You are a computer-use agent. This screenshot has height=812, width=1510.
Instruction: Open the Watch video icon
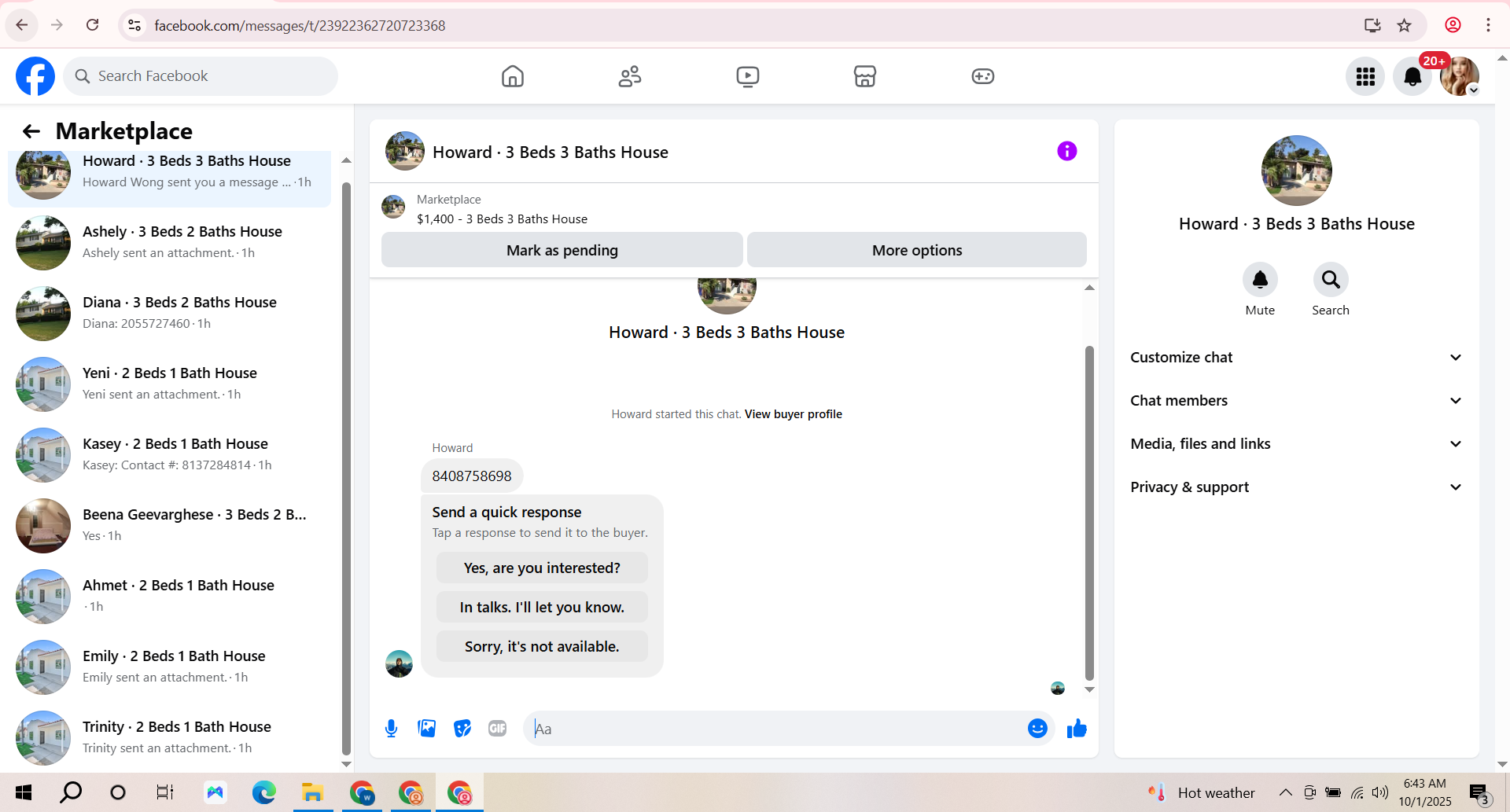748,76
